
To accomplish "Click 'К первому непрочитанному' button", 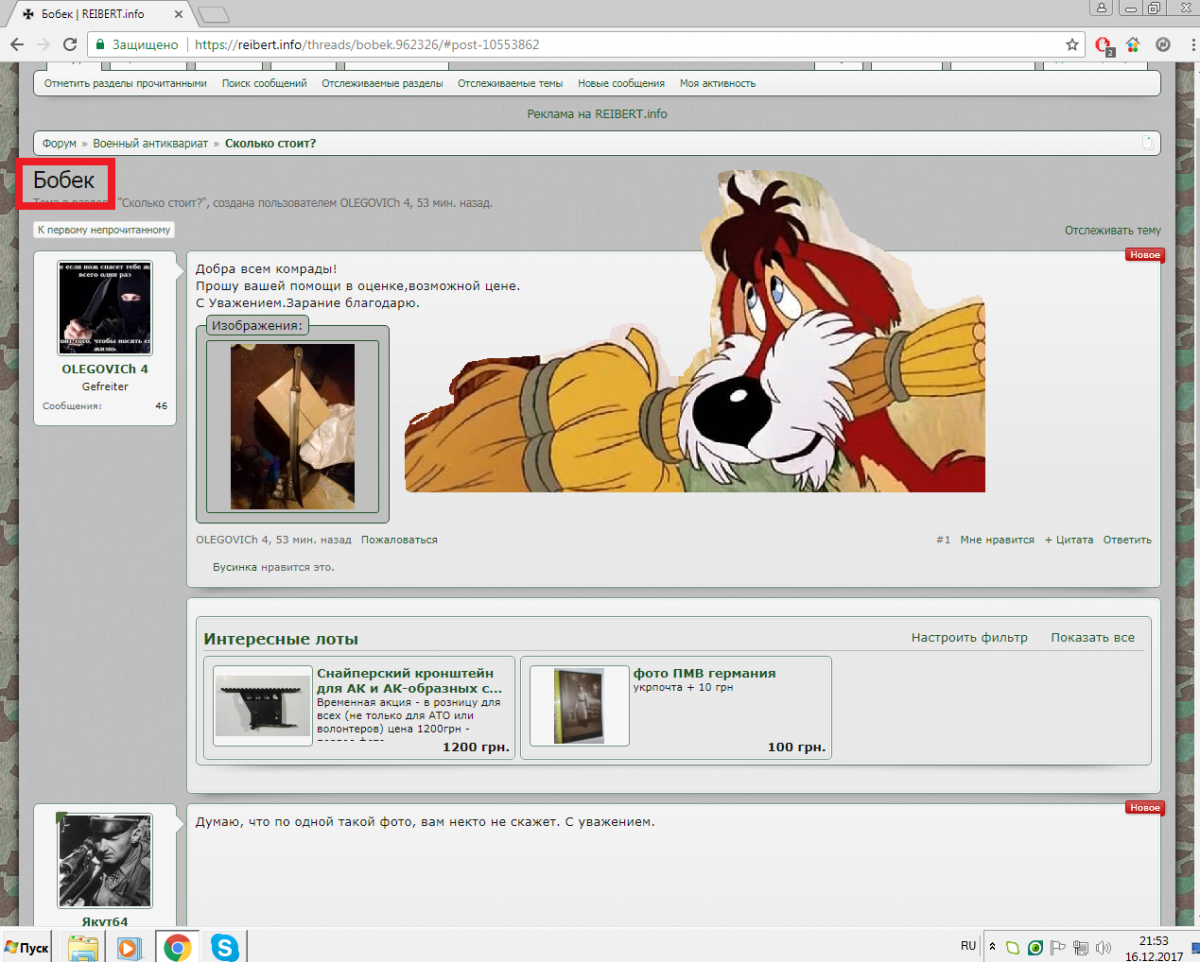I will click(104, 230).
